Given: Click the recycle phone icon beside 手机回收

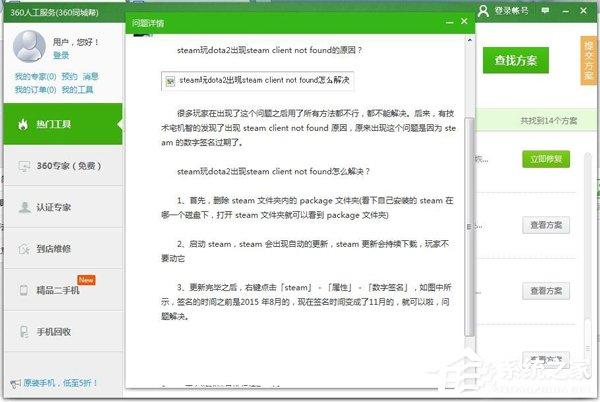Looking at the screenshot, I should click(x=24, y=332).
